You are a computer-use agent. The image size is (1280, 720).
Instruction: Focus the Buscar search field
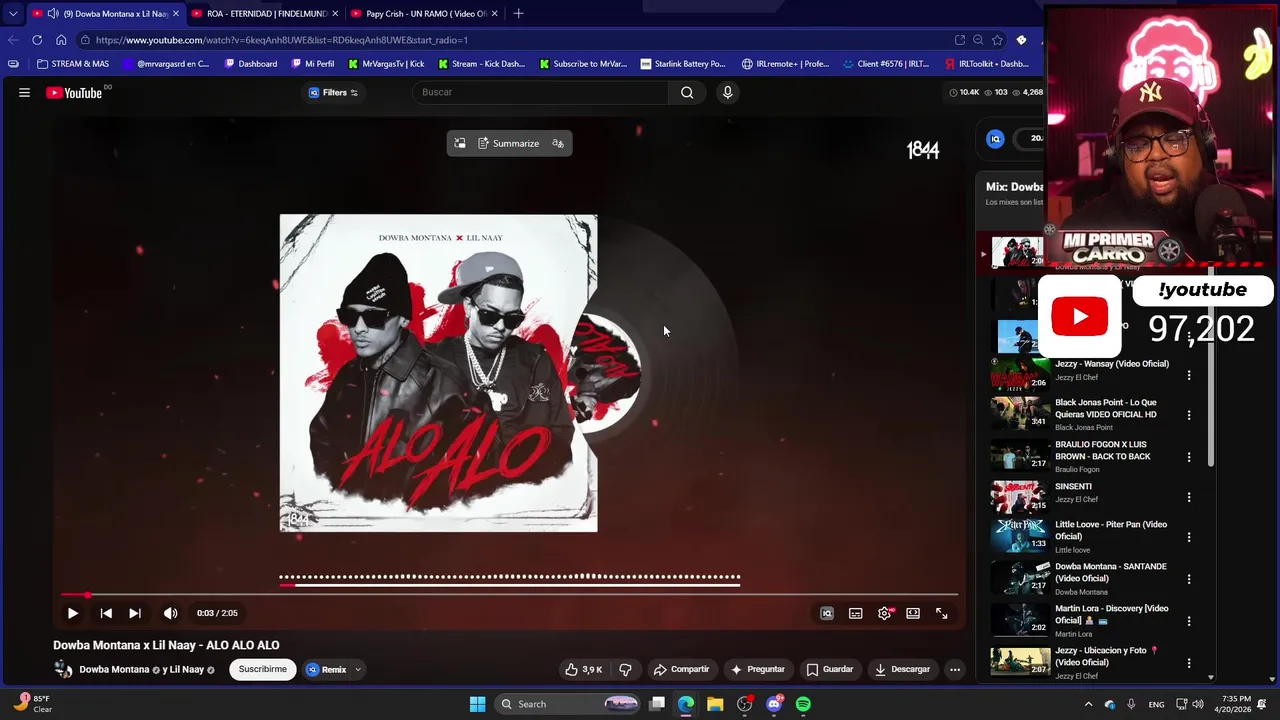click(x=540, y=92)
